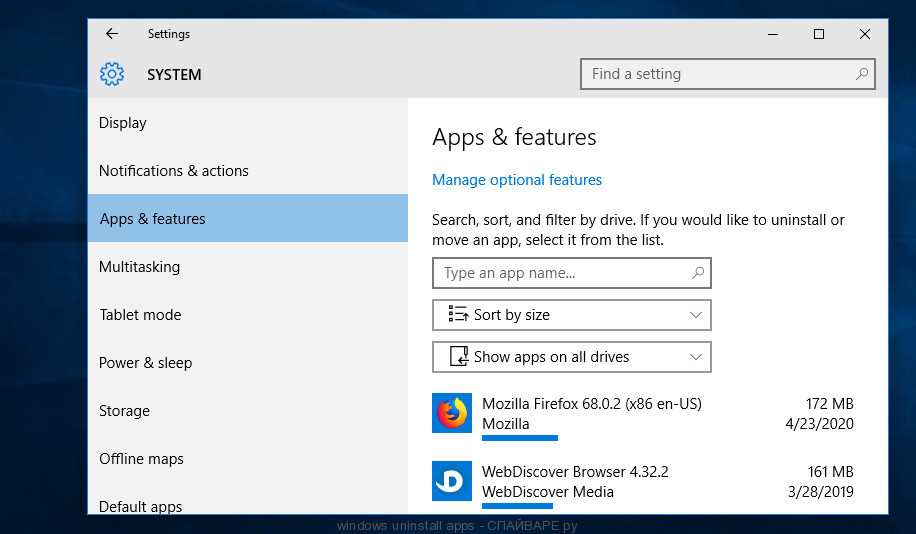916x534 pixels.
Task: Click the 161 MB size value
Action: (x=831, y=471)
